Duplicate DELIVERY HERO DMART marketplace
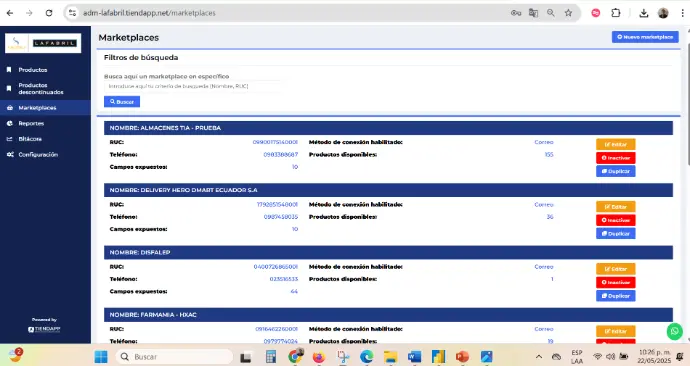690x366 pixels. [616, 234]
